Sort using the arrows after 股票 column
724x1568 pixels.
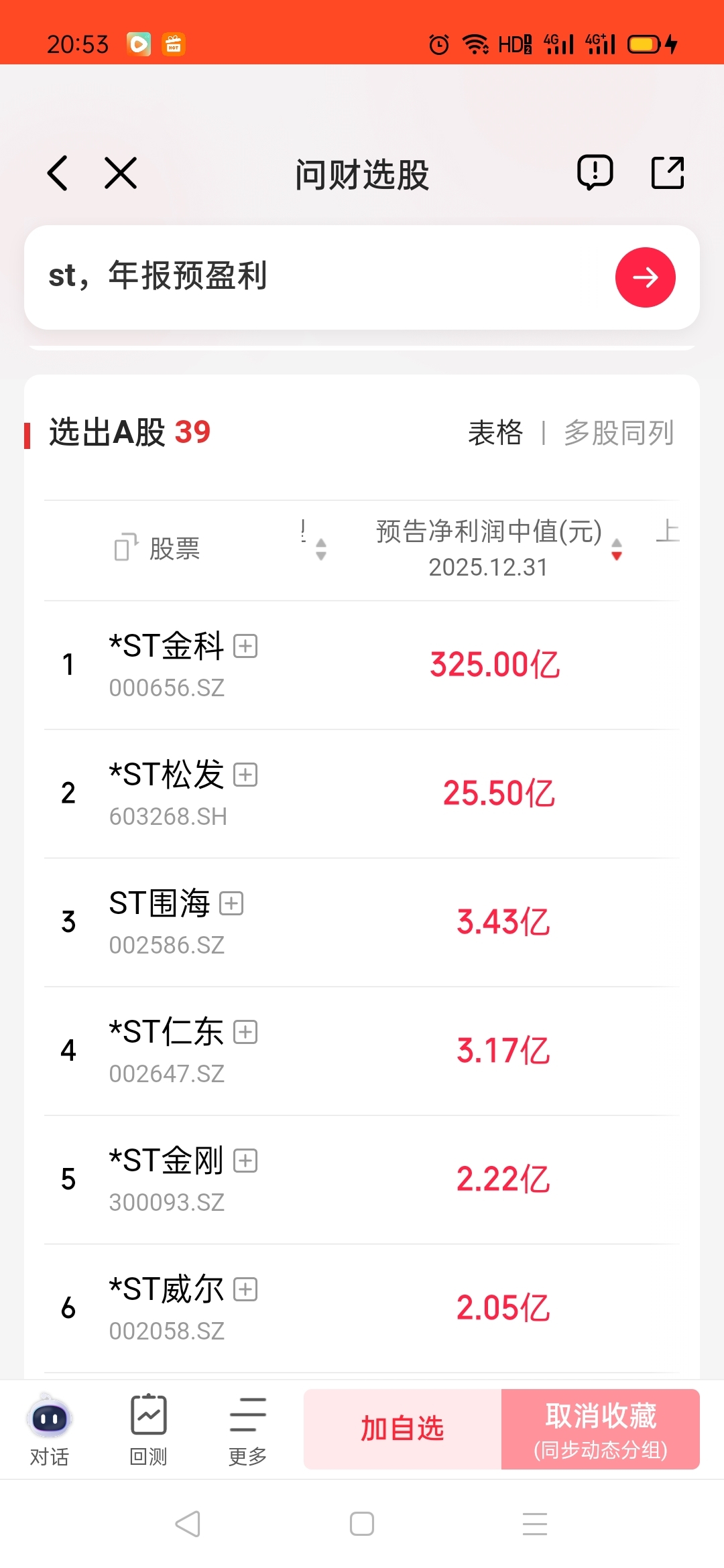[x=321, y=549]
